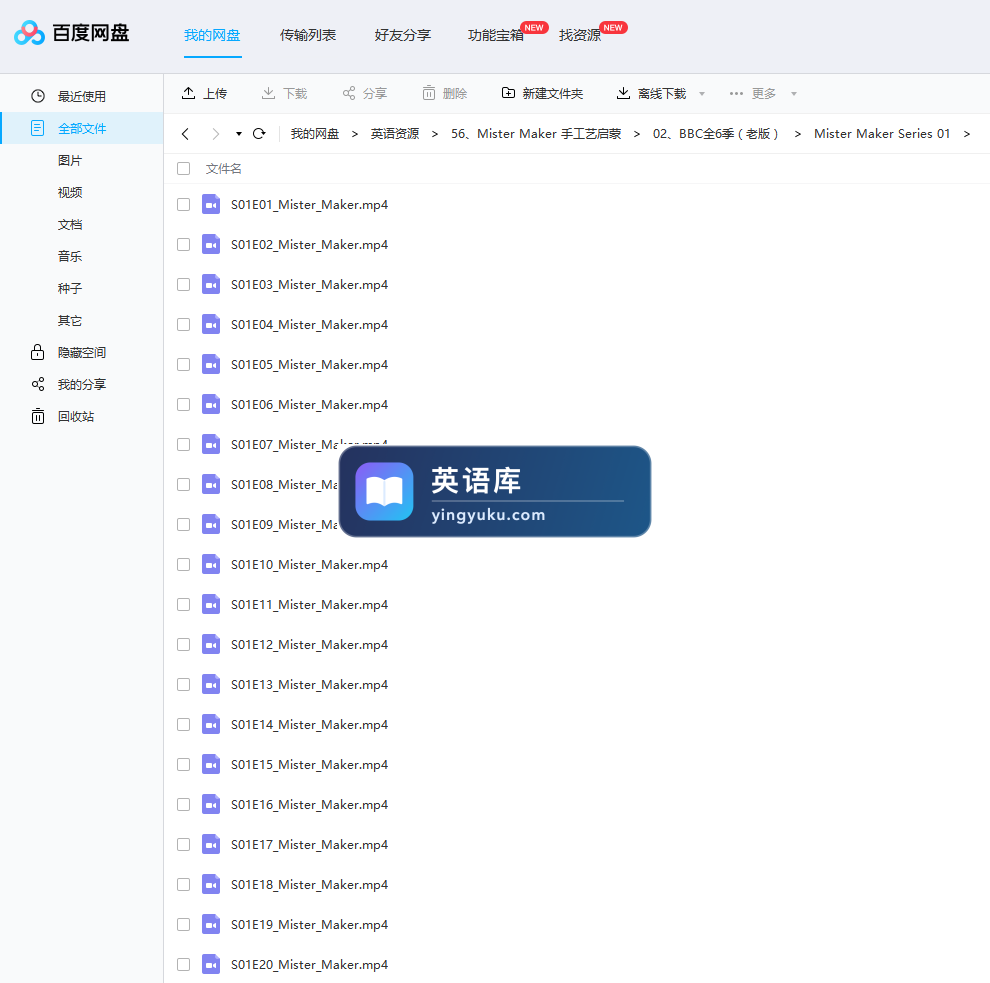Image resolution: width=990 pixels, height=983 pixels.
Task: Sort by file name column header
Action: point(224,169)
